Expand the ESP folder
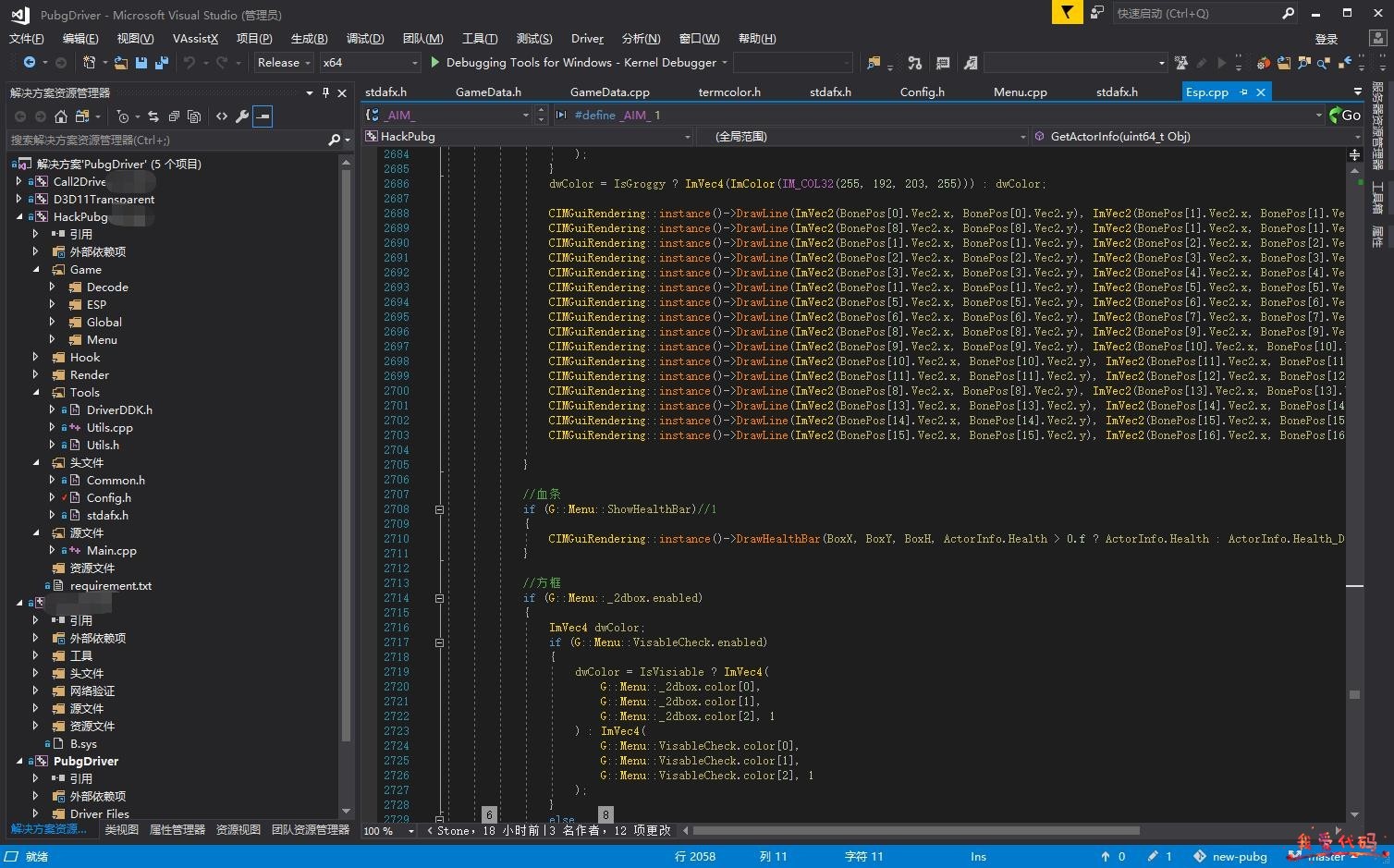The width and height of the screenshot is (1394, 868). [x=52, y=304]
